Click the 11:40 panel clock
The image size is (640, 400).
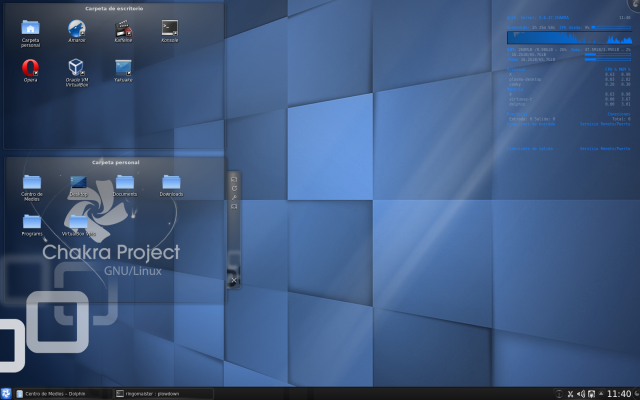coord(619,394)
